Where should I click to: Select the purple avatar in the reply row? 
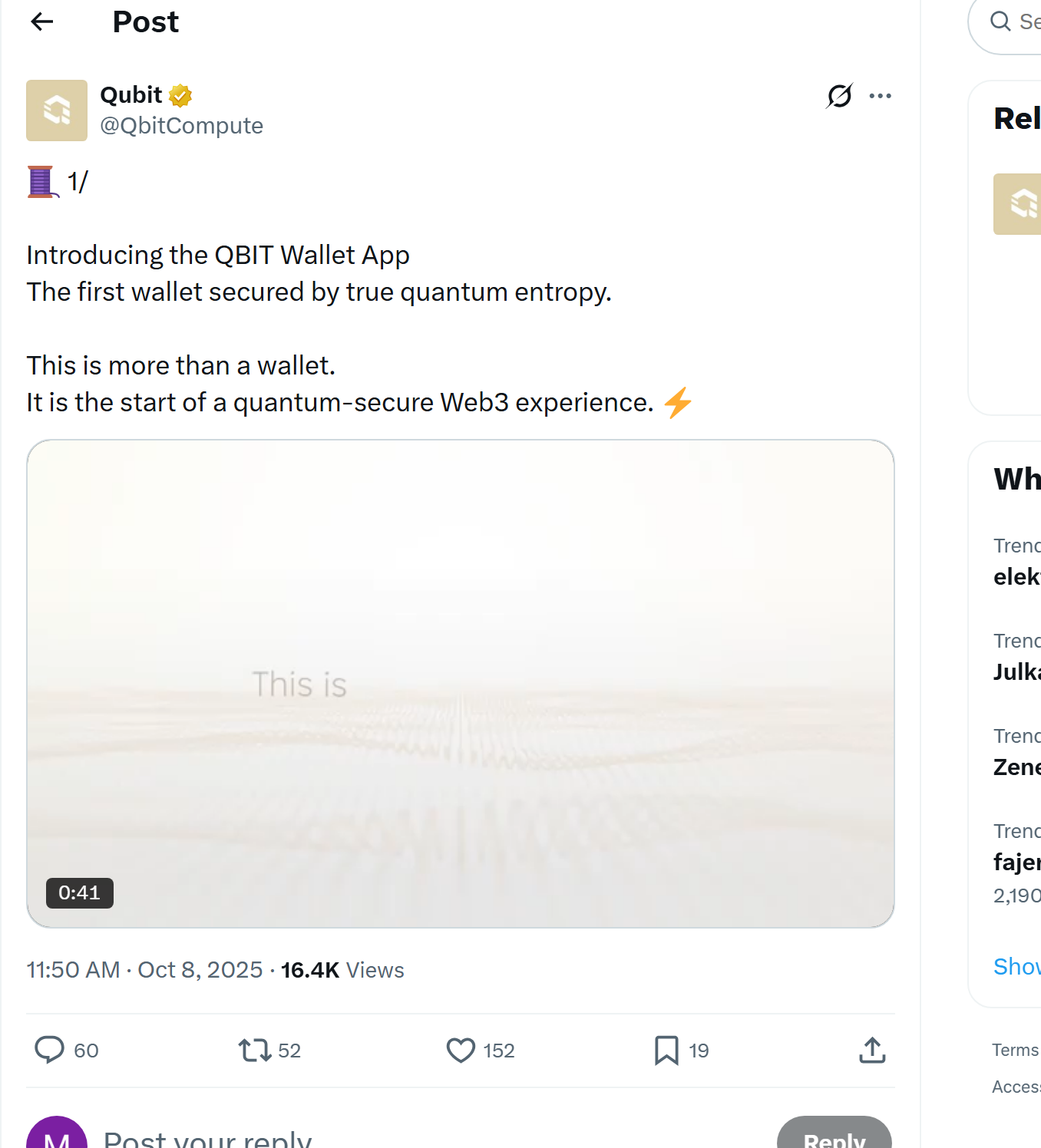[x=56, y=1134]
